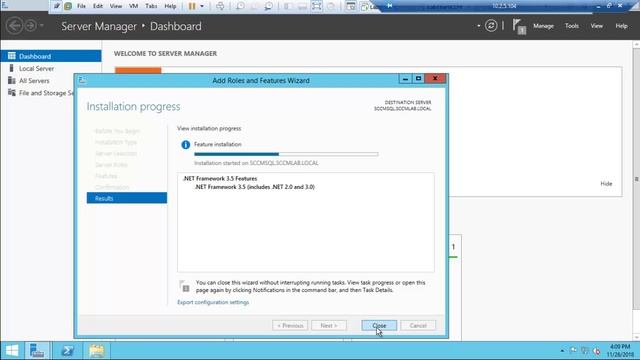Click the Previous button in the wizard
The image size is (640, 360).
(x=290, y=325)
